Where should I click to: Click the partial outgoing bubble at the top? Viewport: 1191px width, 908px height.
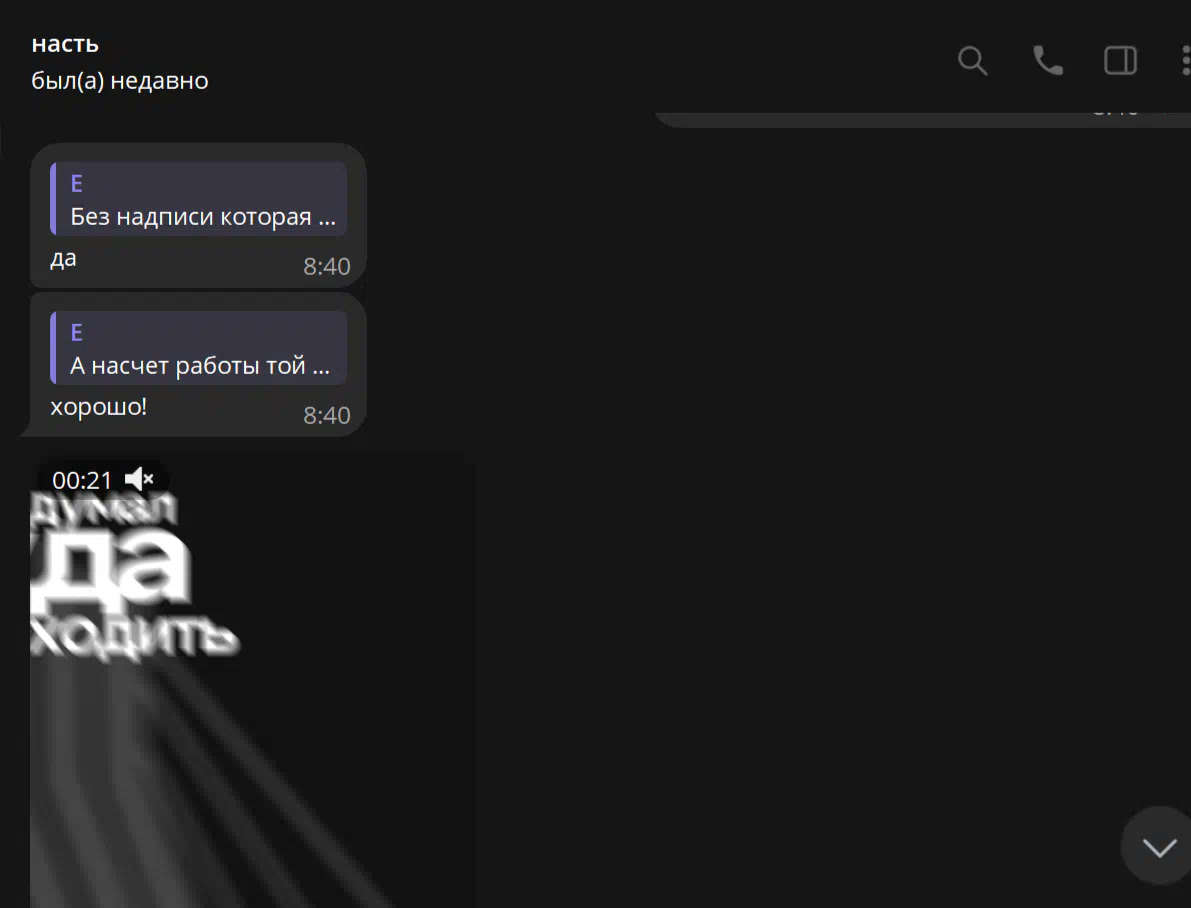[900, 116]
